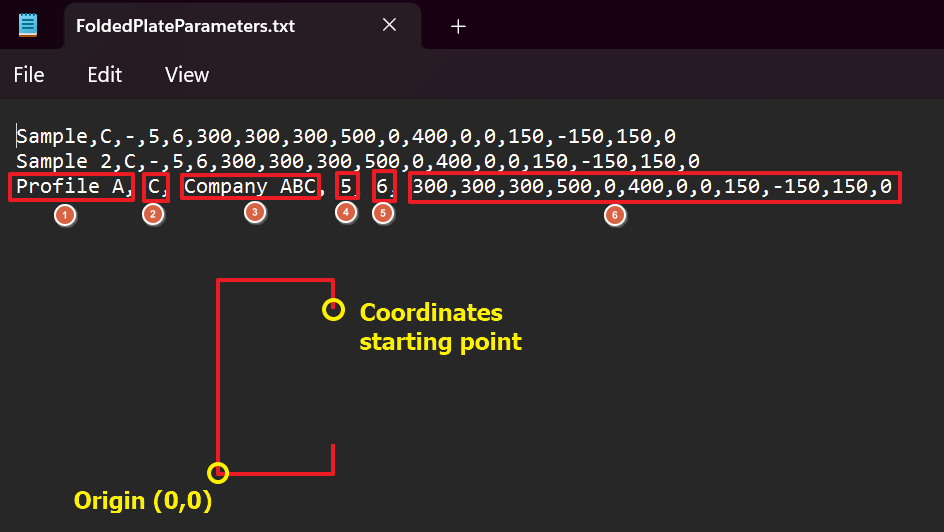944x532 pixels.
Task: Click the Notepad app icon in title bar
Action: click(x=28, y=25)
